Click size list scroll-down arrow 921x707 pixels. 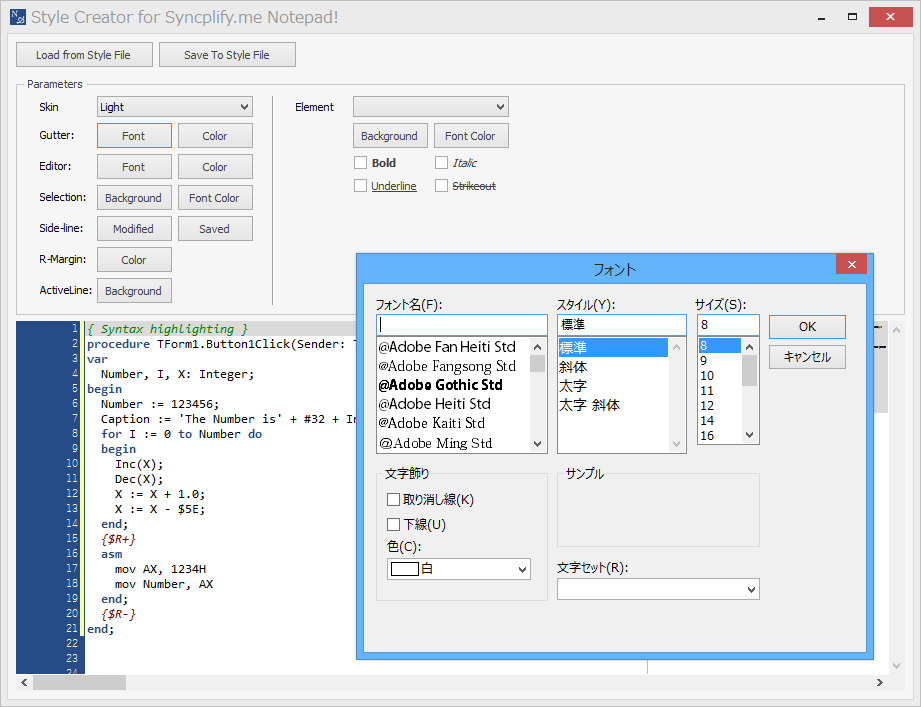tap(749, 435)
